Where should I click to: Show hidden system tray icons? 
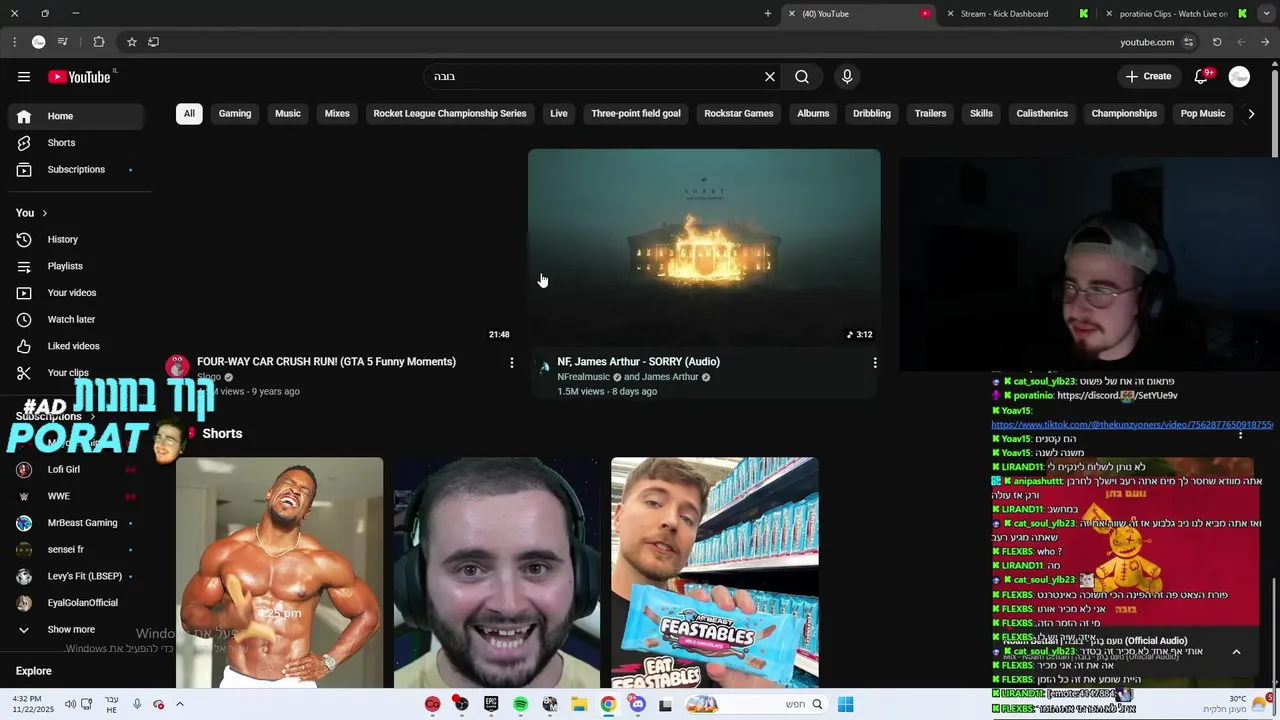pos(180,704)
